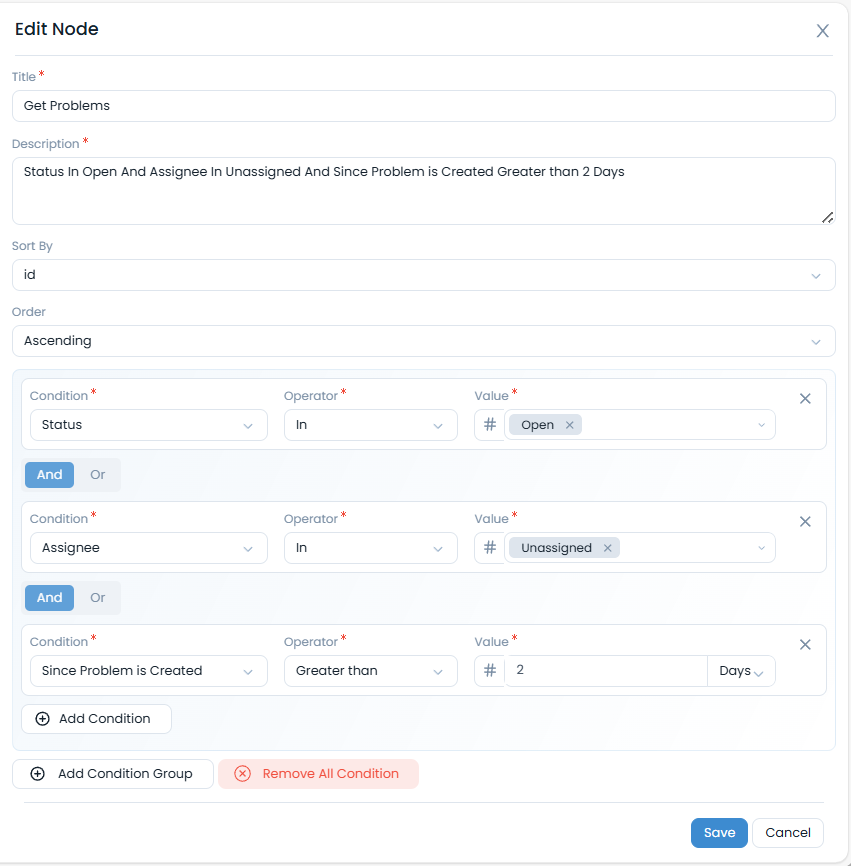Click the hash icon beside Open value
The image size is (851, 866).
(489, 425)
